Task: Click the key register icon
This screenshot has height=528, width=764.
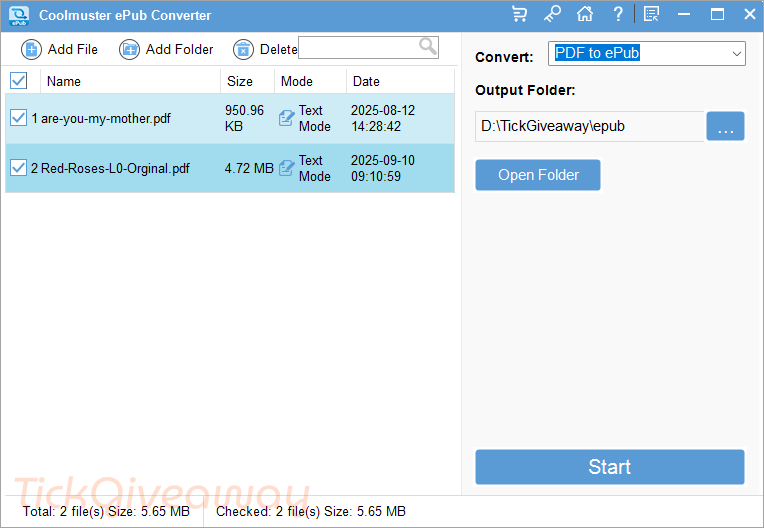Action: pos(553,14)
